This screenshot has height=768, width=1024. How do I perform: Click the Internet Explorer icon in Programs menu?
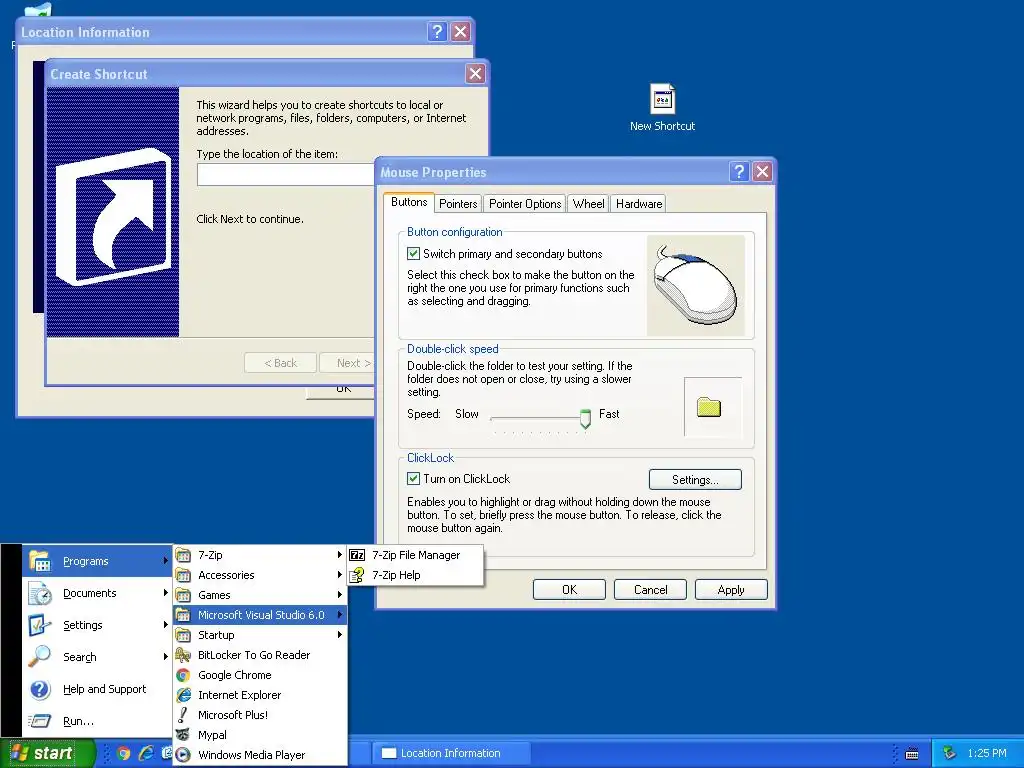(184, 695)
